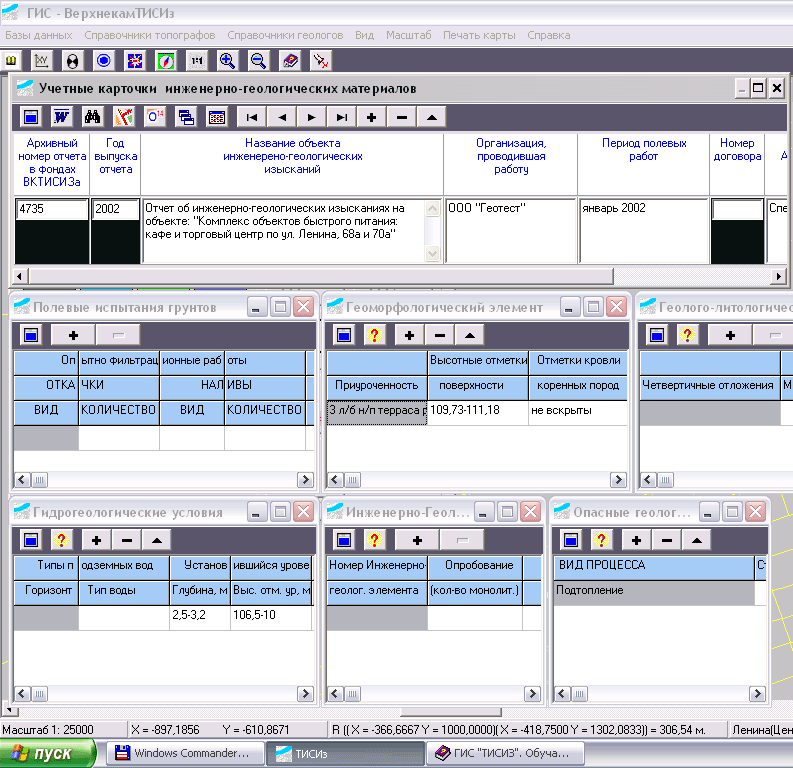The image size is (793, 768).
Task: Switch to Windows Commander taskbar item
Action: coord(185,753)
